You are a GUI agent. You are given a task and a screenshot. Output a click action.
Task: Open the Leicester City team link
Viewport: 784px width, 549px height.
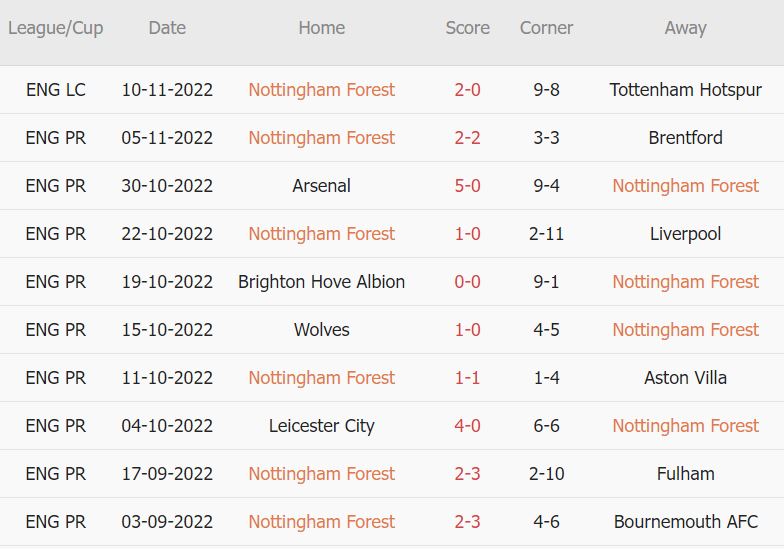tap(321, 426)
